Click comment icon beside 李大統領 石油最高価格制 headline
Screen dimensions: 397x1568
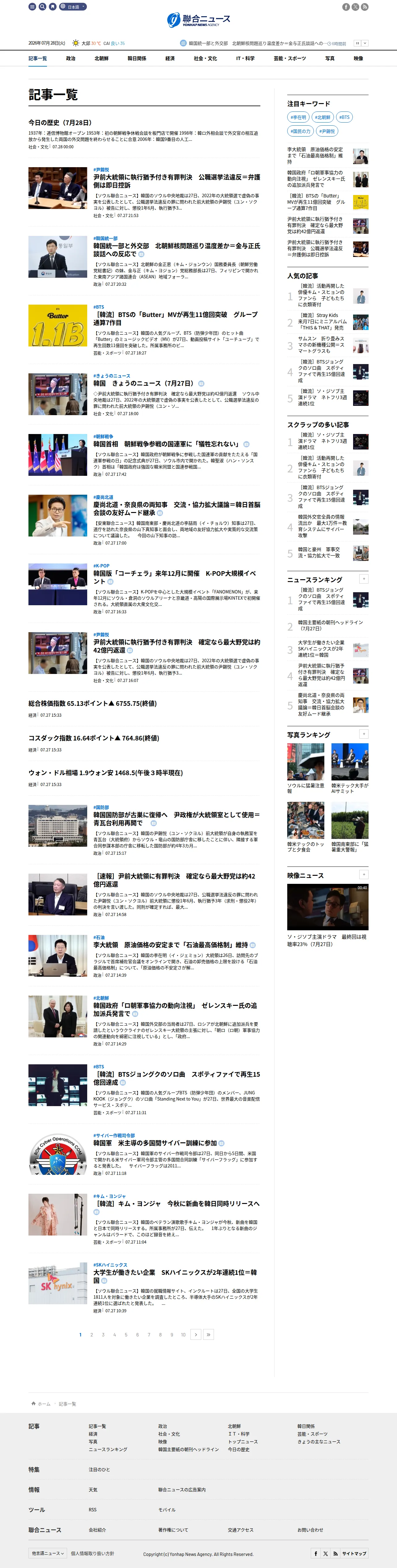coord(252,945)
